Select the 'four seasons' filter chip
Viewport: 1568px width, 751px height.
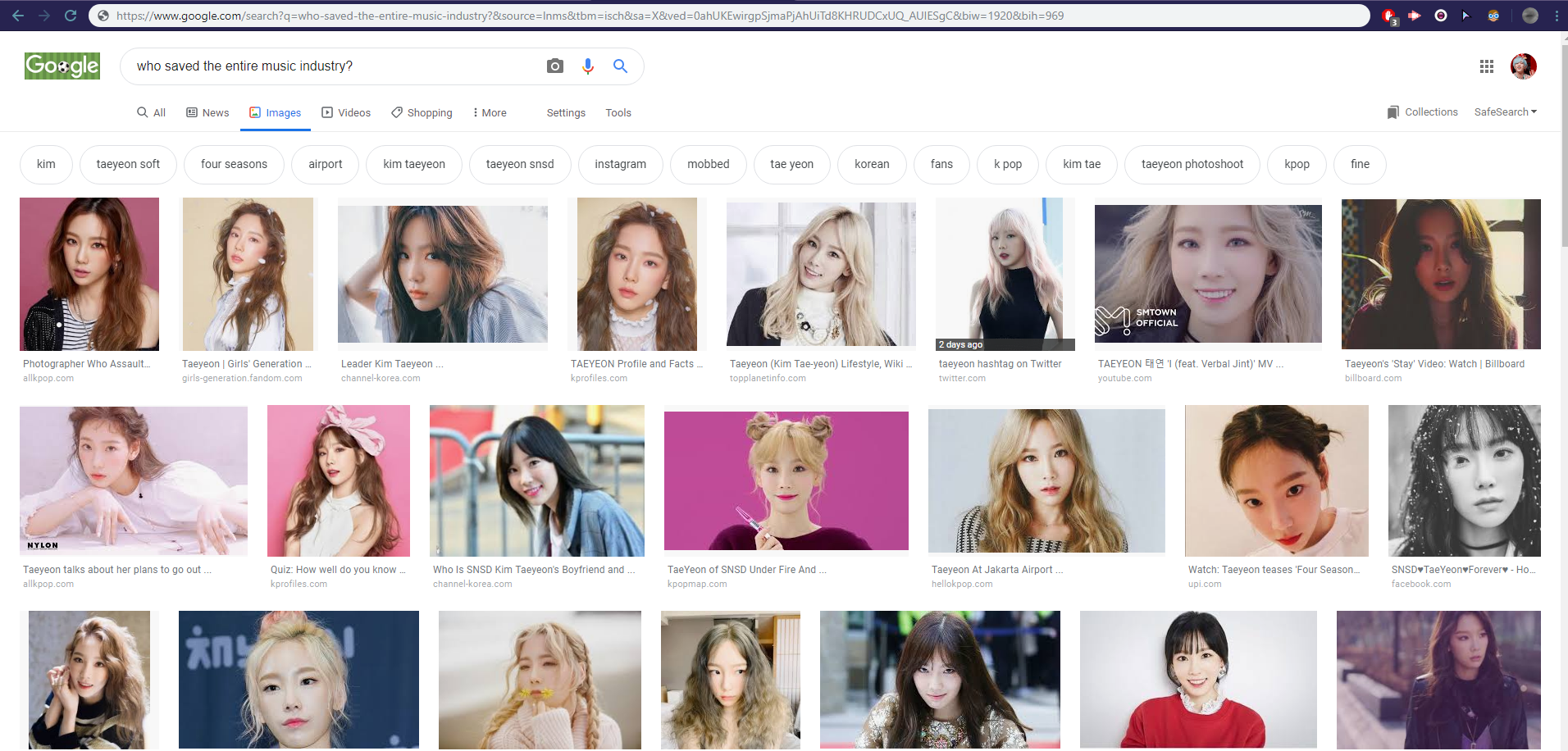click(x=234, y=165)
